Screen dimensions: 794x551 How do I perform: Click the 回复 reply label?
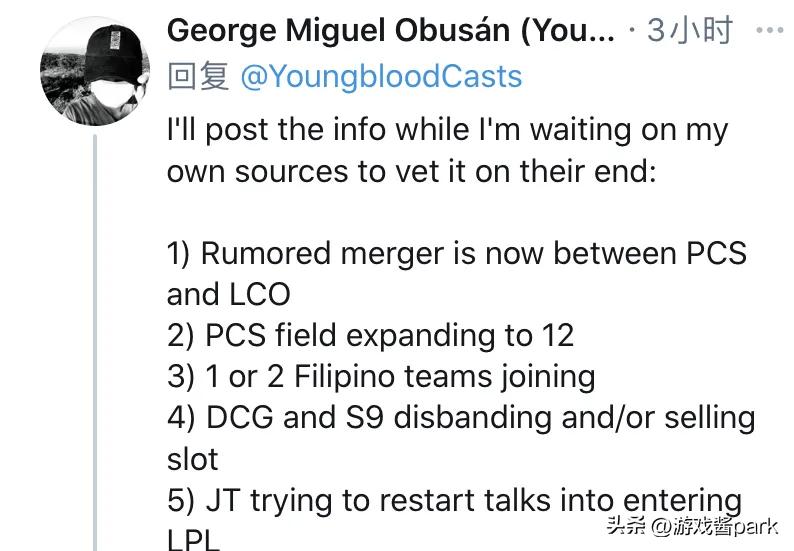pyautogui.click(x=198, y=76)
